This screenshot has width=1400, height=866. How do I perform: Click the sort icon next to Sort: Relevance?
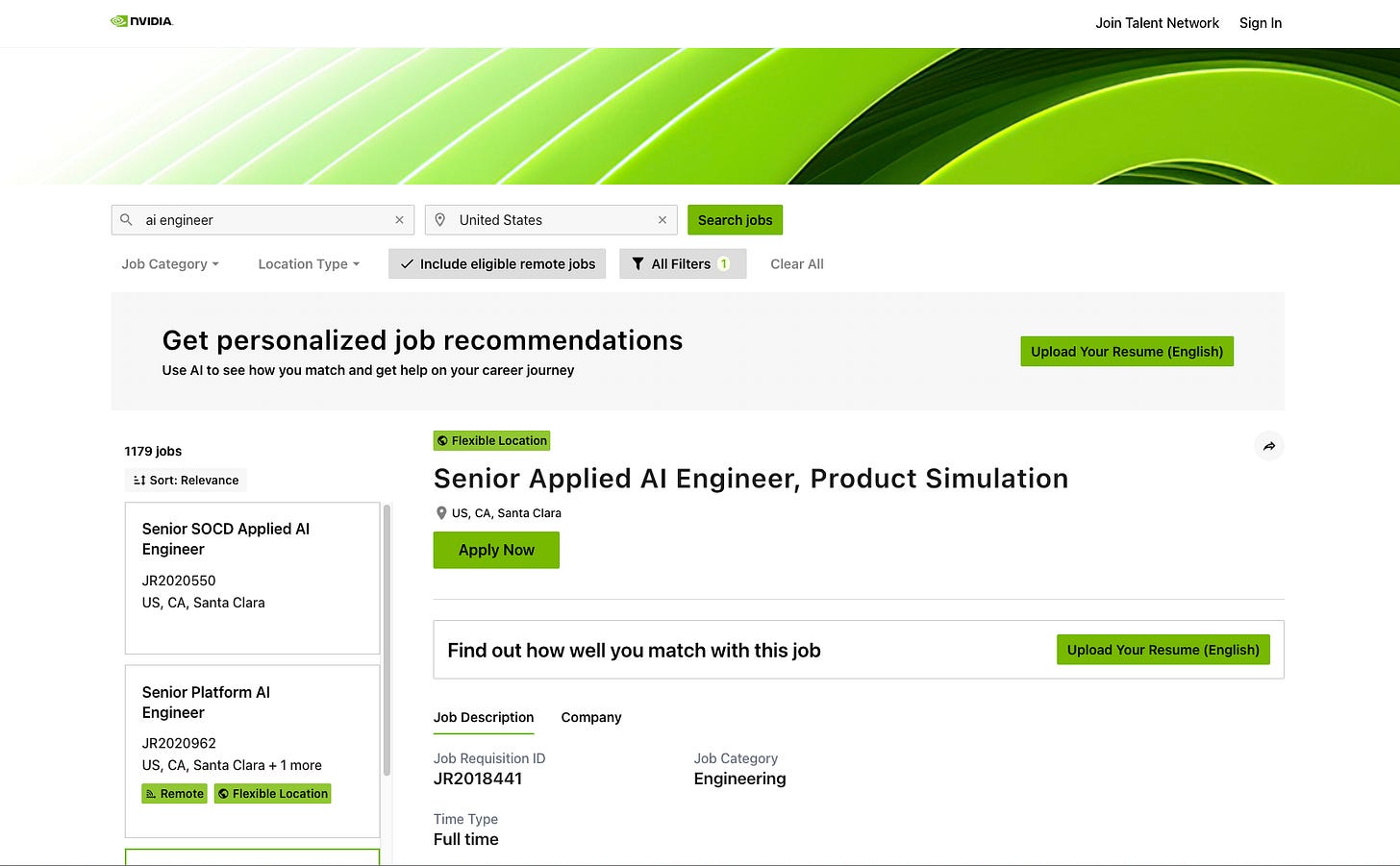point(139,480)
